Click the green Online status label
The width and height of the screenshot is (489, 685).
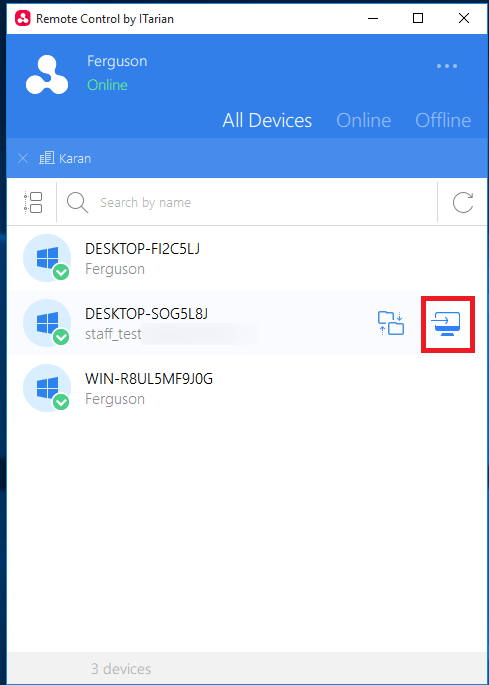108,85
